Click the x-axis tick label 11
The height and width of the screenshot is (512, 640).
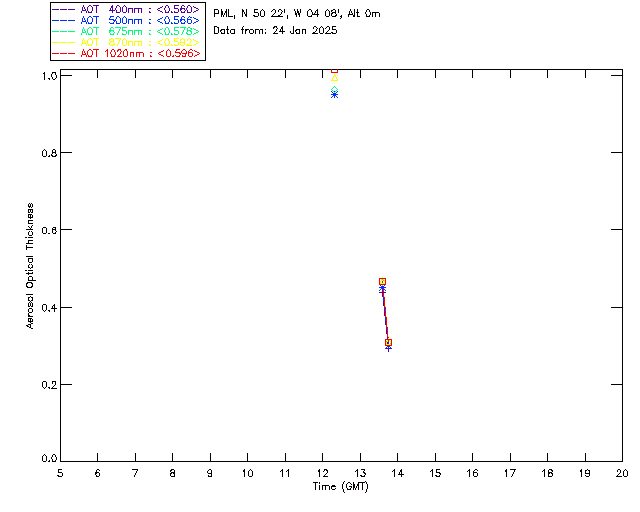pyautogui.click(x=285, y=473)
